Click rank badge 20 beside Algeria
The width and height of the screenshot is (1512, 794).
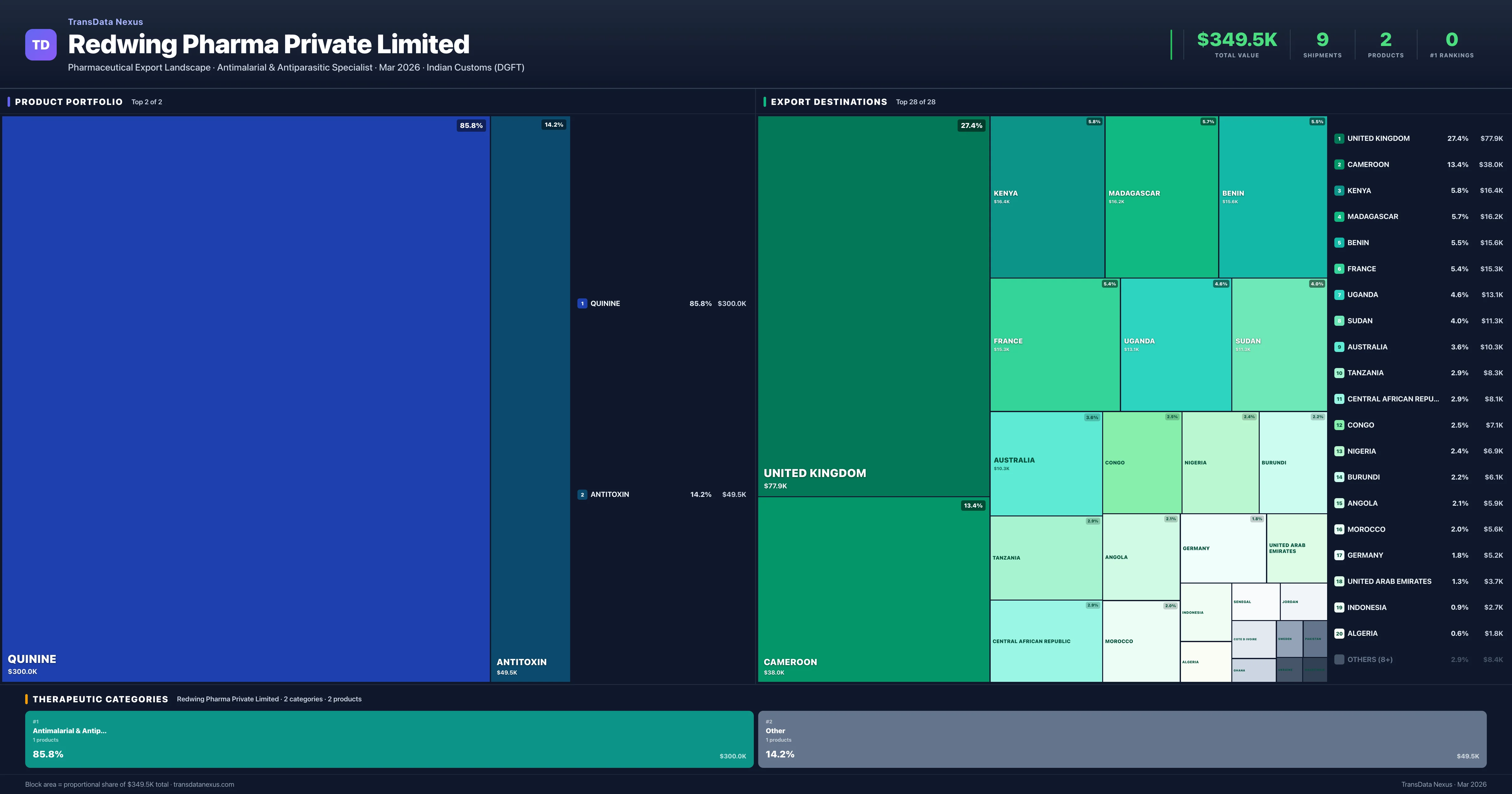click(x=1339, y=634)
